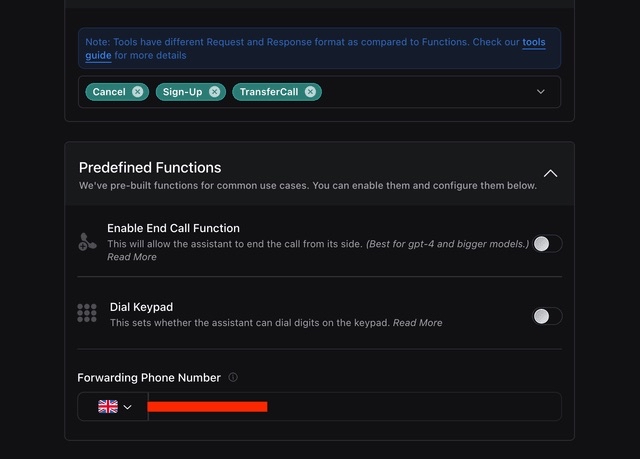Open the selected tools dropdown chevron

point(541,92)
